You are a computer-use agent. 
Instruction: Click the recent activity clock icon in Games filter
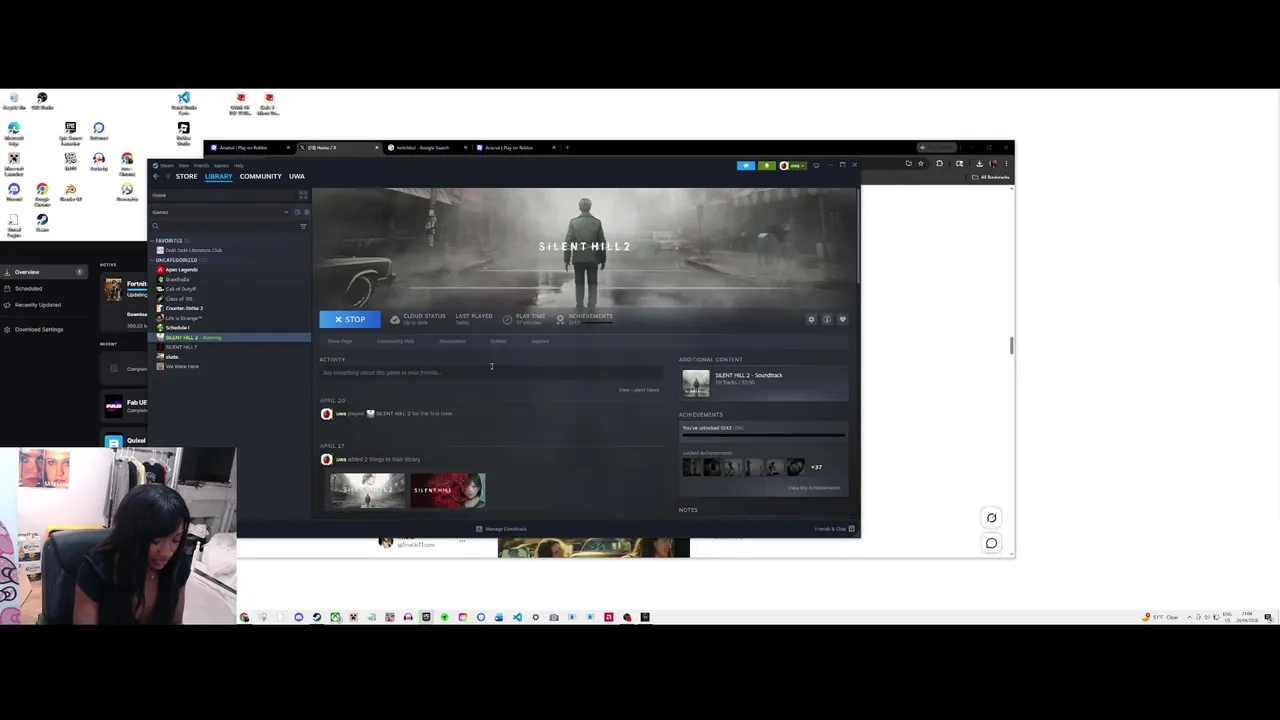coord(297,212)
